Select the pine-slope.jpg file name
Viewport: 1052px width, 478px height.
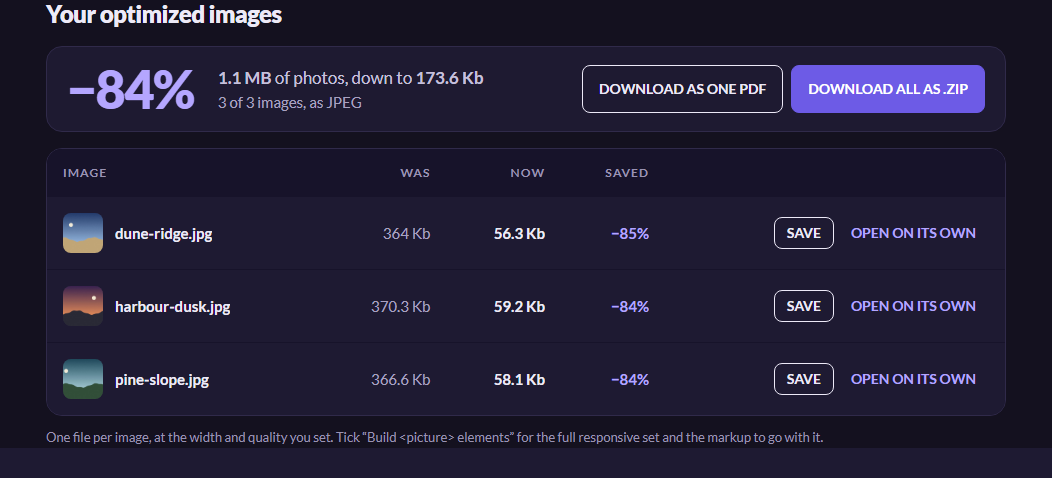click(x=162, y=381)
